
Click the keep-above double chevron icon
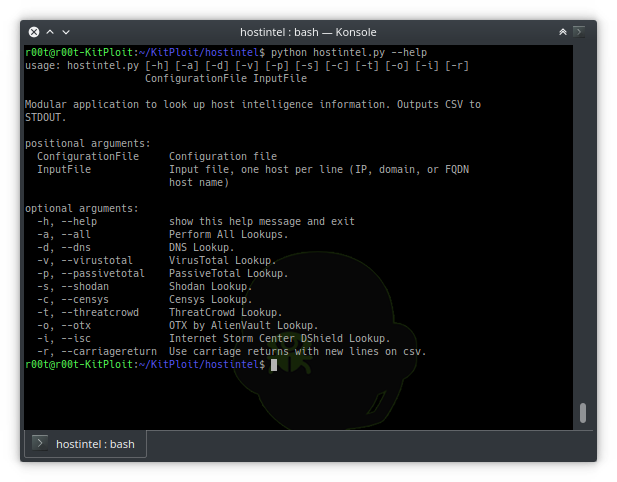(x=563, y=32)
